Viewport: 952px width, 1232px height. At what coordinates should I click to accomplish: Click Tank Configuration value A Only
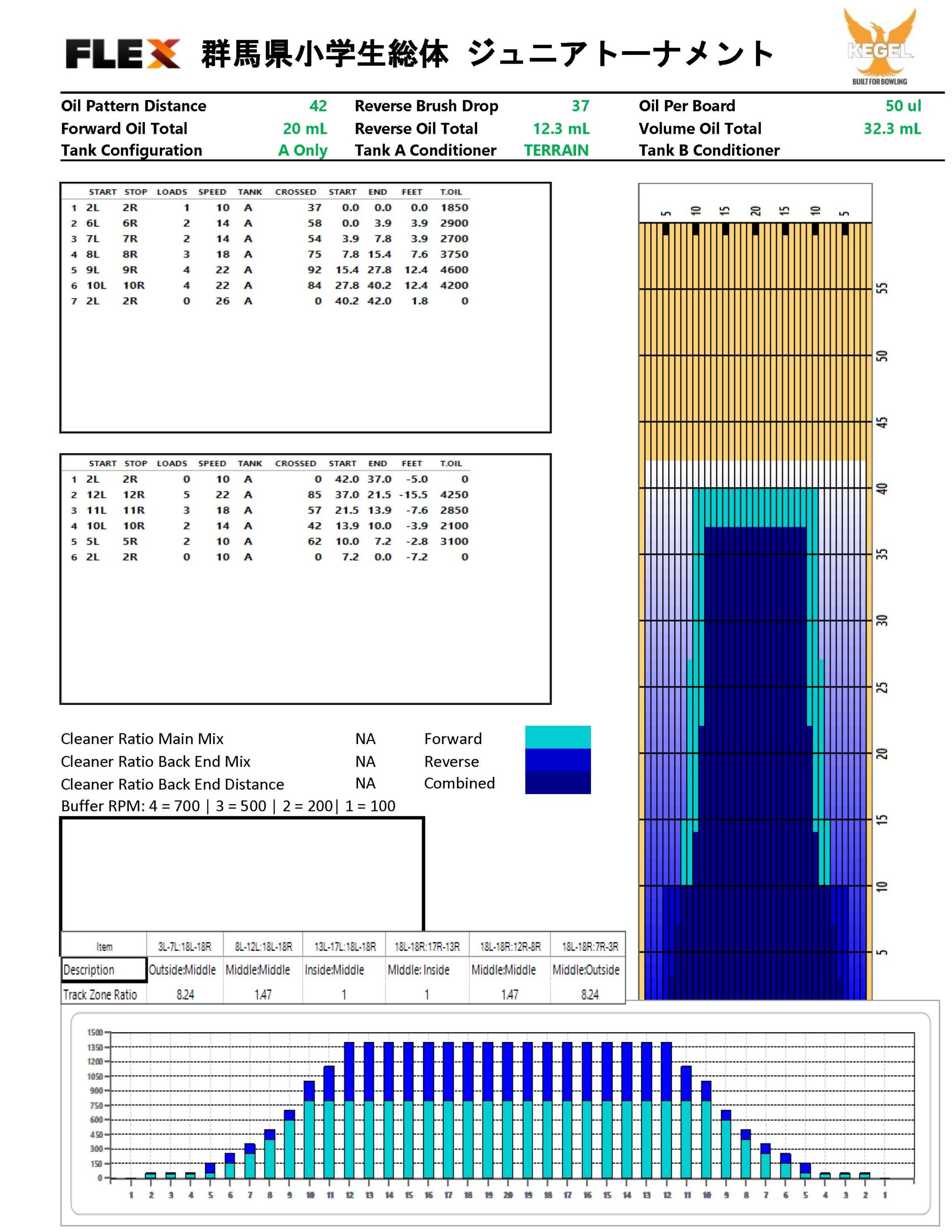click(x=302, y=151)
